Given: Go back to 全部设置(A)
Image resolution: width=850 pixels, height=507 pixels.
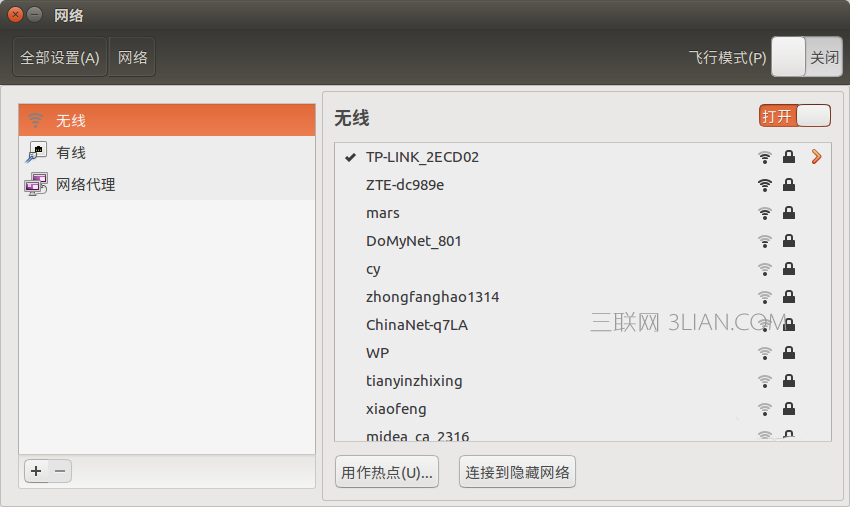Looking at the screenshot, I should click(60, 58).
